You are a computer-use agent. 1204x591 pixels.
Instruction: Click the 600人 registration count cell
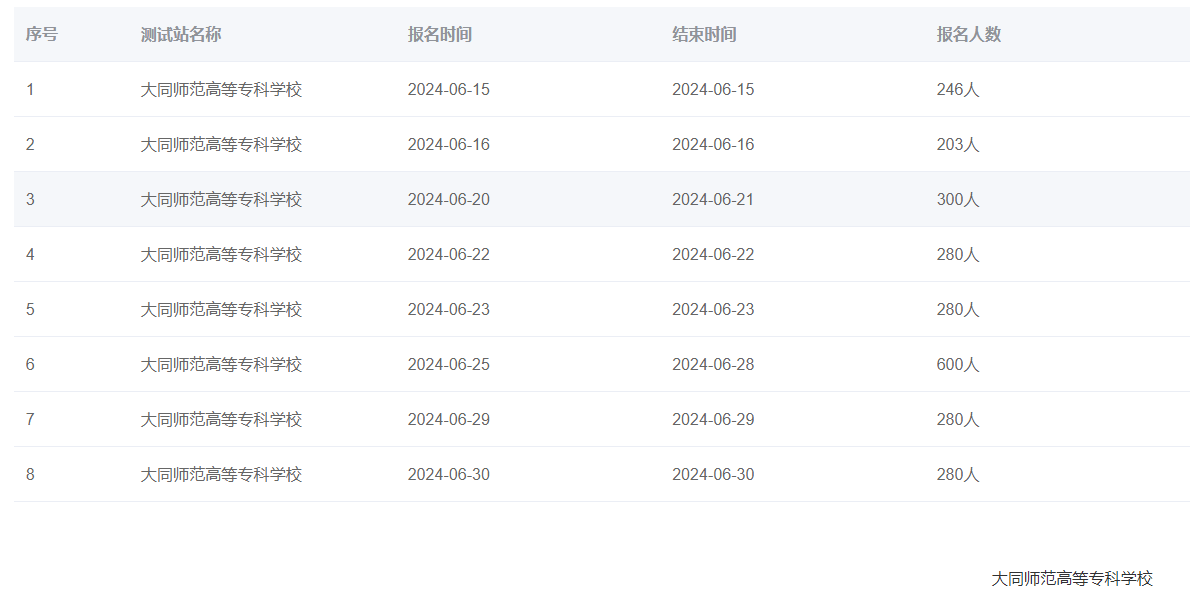click(958, 364)
